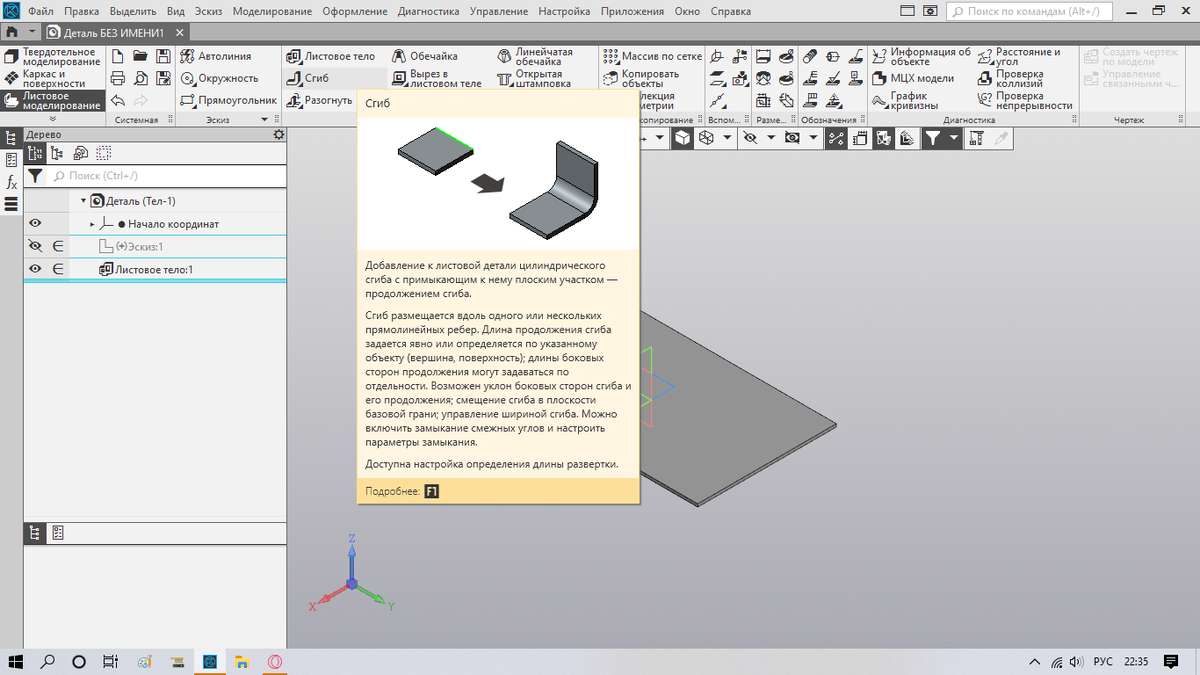Open the Windows Start menu
The image size is (1200, 675).
[16, 661]
